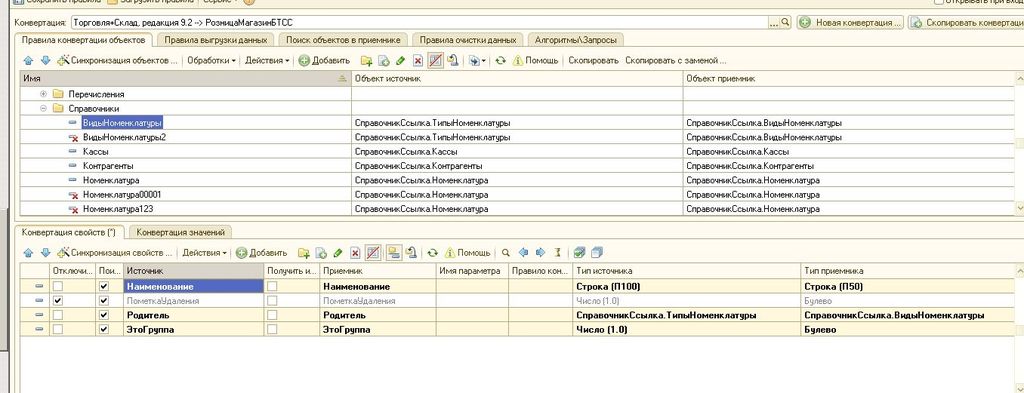Edit property with pencil icon, lower toolbar
Screen dimensions: 1024x393
[338, 253]
